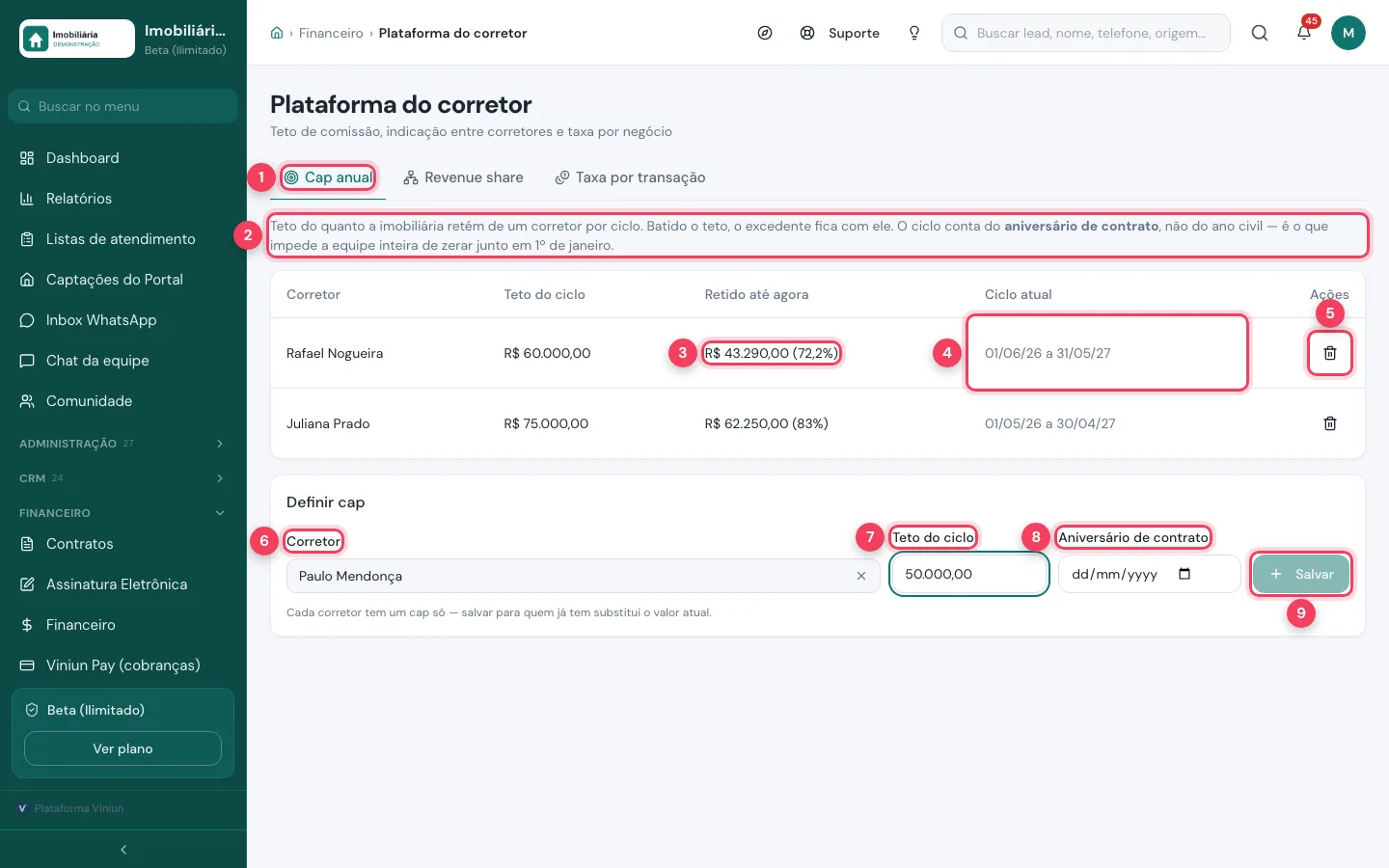Click the R$ 62.250,00 (83%) value
1389x868 pixels.
coord(766,423)
